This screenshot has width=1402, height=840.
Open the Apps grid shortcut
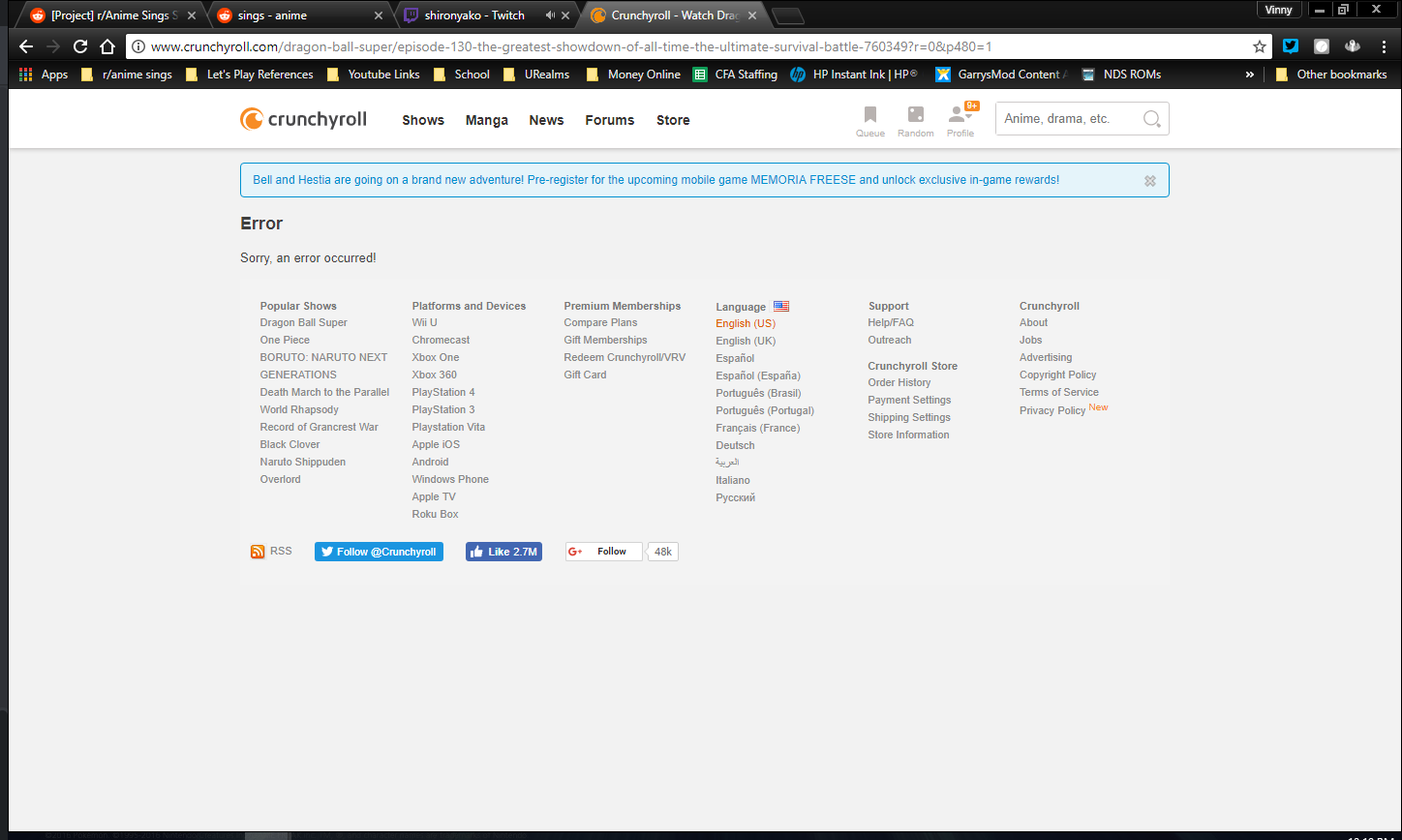[x=44, y=75]
